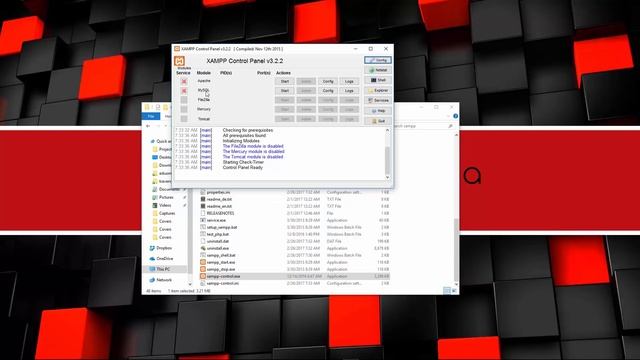This screenshot has height=360, width=640.
Task: Click the Admin button in the Apache row
Action: (306, 81)
